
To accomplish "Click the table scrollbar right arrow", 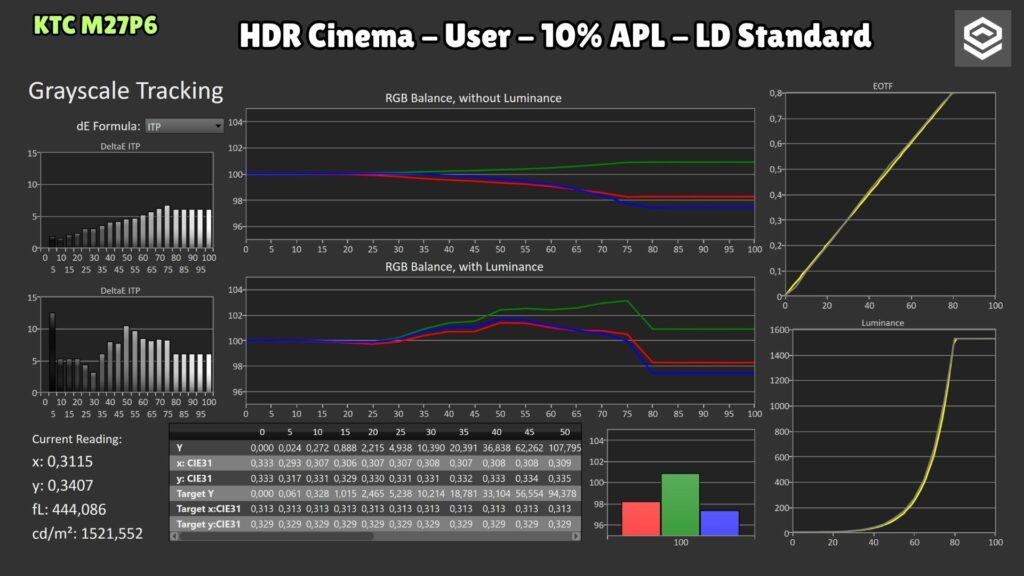I will point(575,536).
